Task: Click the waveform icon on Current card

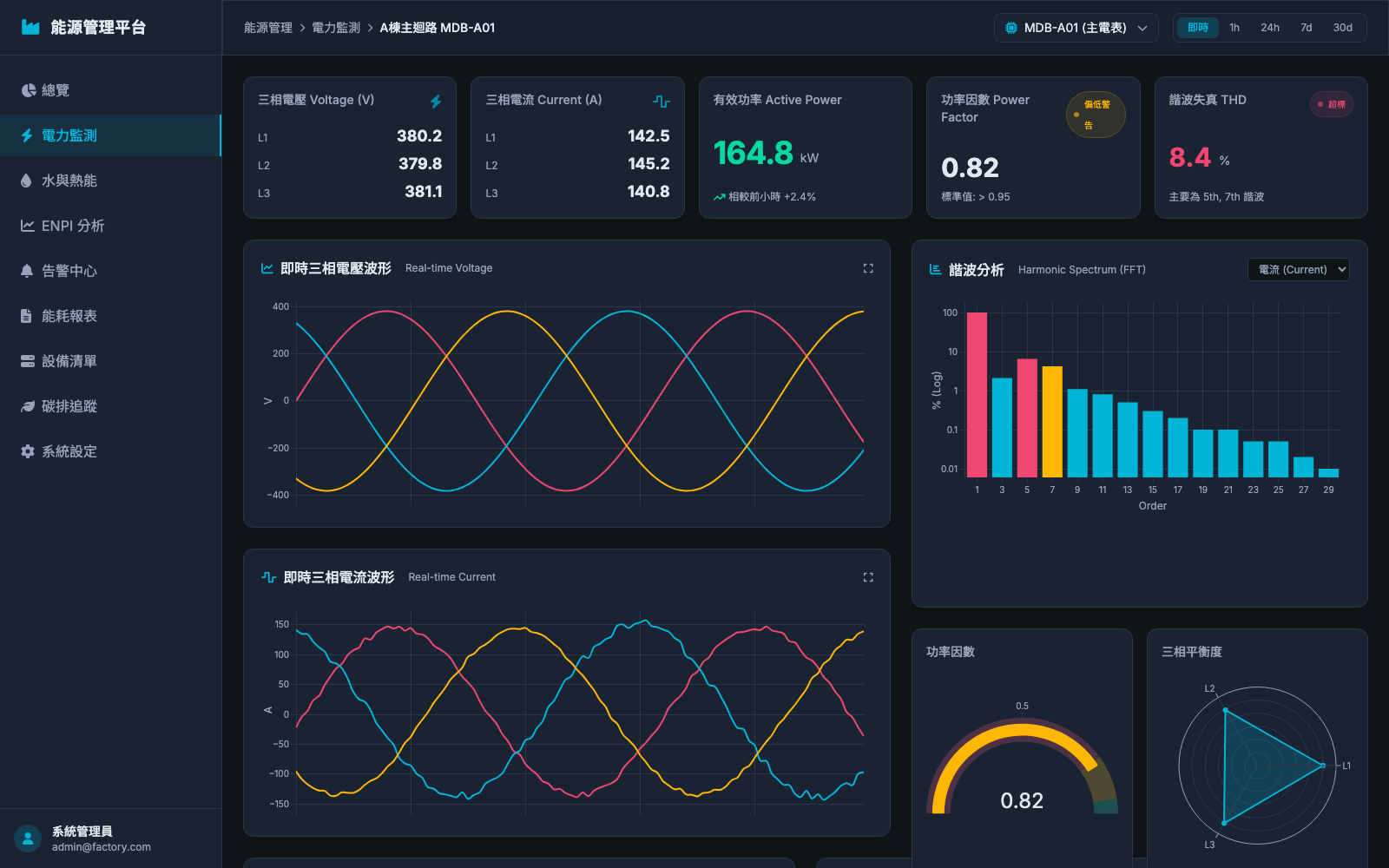Action: pos(662,102)
